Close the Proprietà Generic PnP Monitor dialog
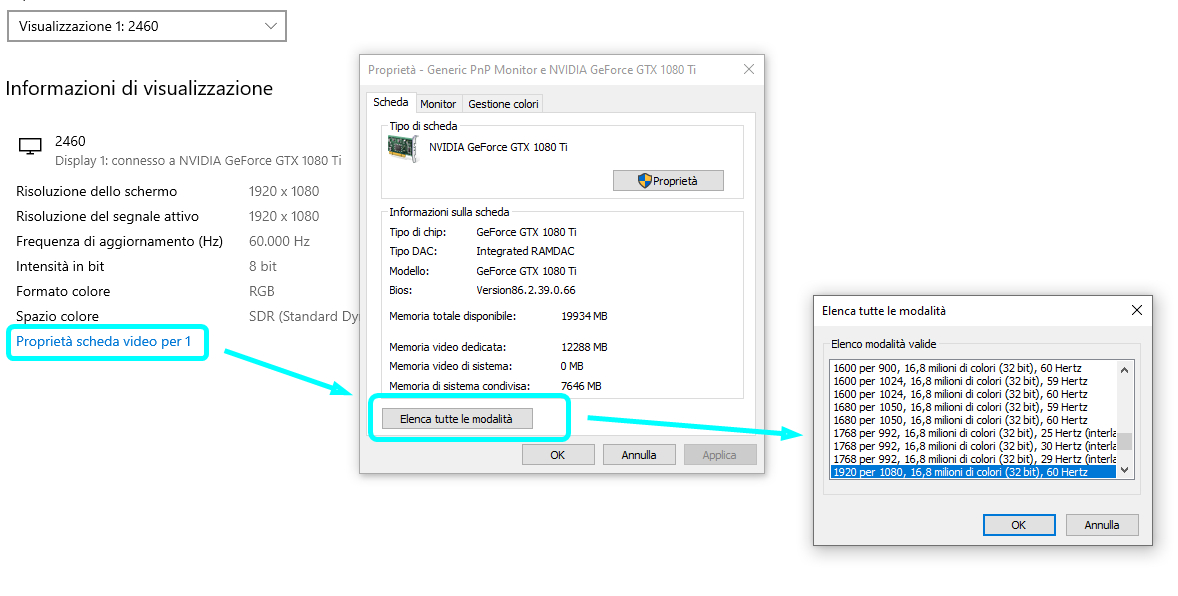The height and width of the screenshot is (596, 1178). click(x=748, y=69)
